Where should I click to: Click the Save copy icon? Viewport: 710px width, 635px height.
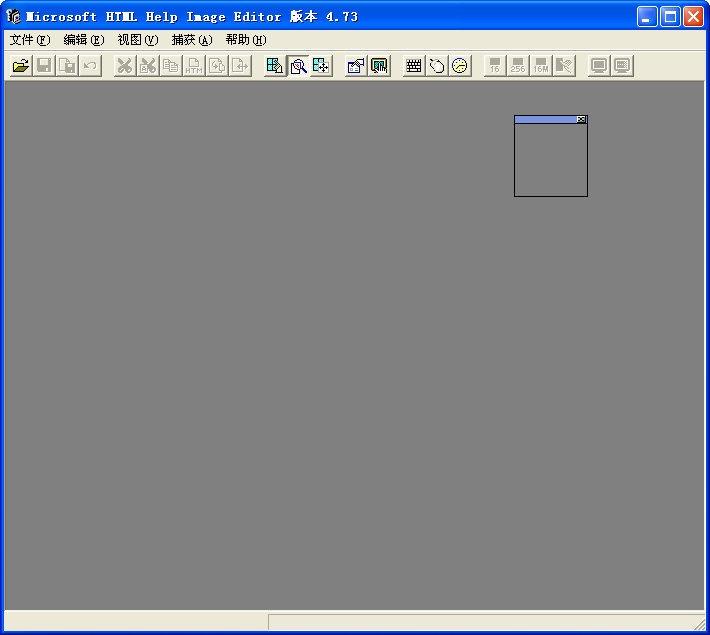(67, 66)
